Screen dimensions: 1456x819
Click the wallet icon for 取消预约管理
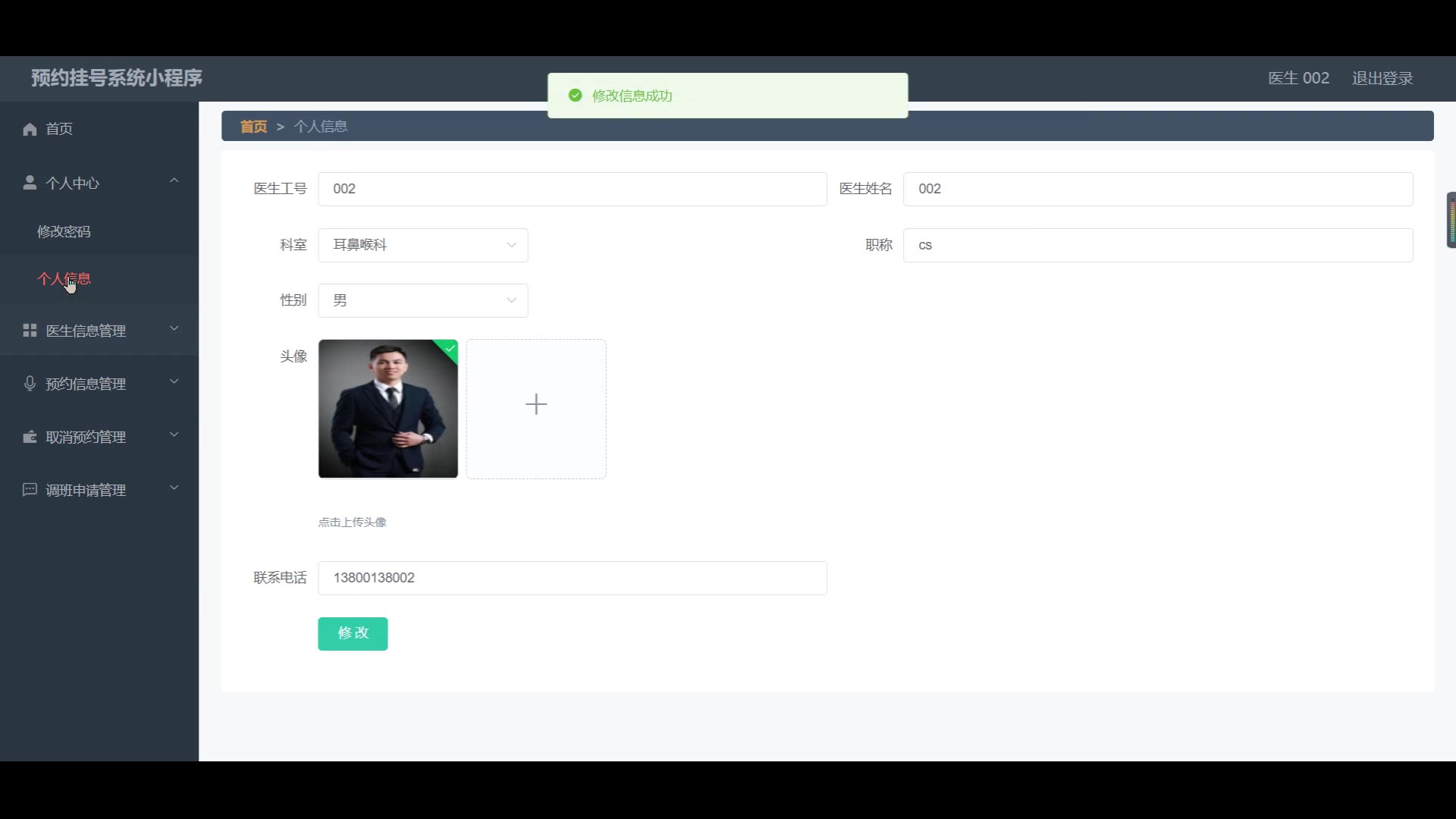pos(30,437)
